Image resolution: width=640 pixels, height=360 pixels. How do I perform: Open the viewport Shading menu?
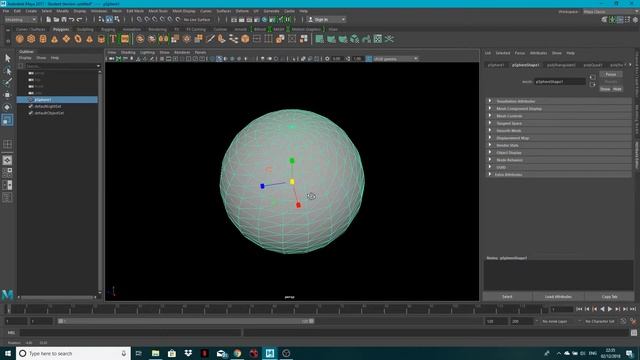coord(128,53)
